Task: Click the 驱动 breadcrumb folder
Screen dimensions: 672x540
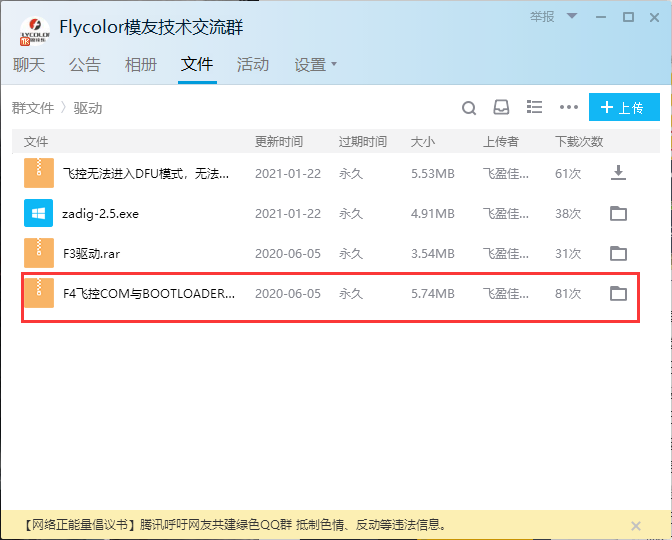Action: point(88,108)
